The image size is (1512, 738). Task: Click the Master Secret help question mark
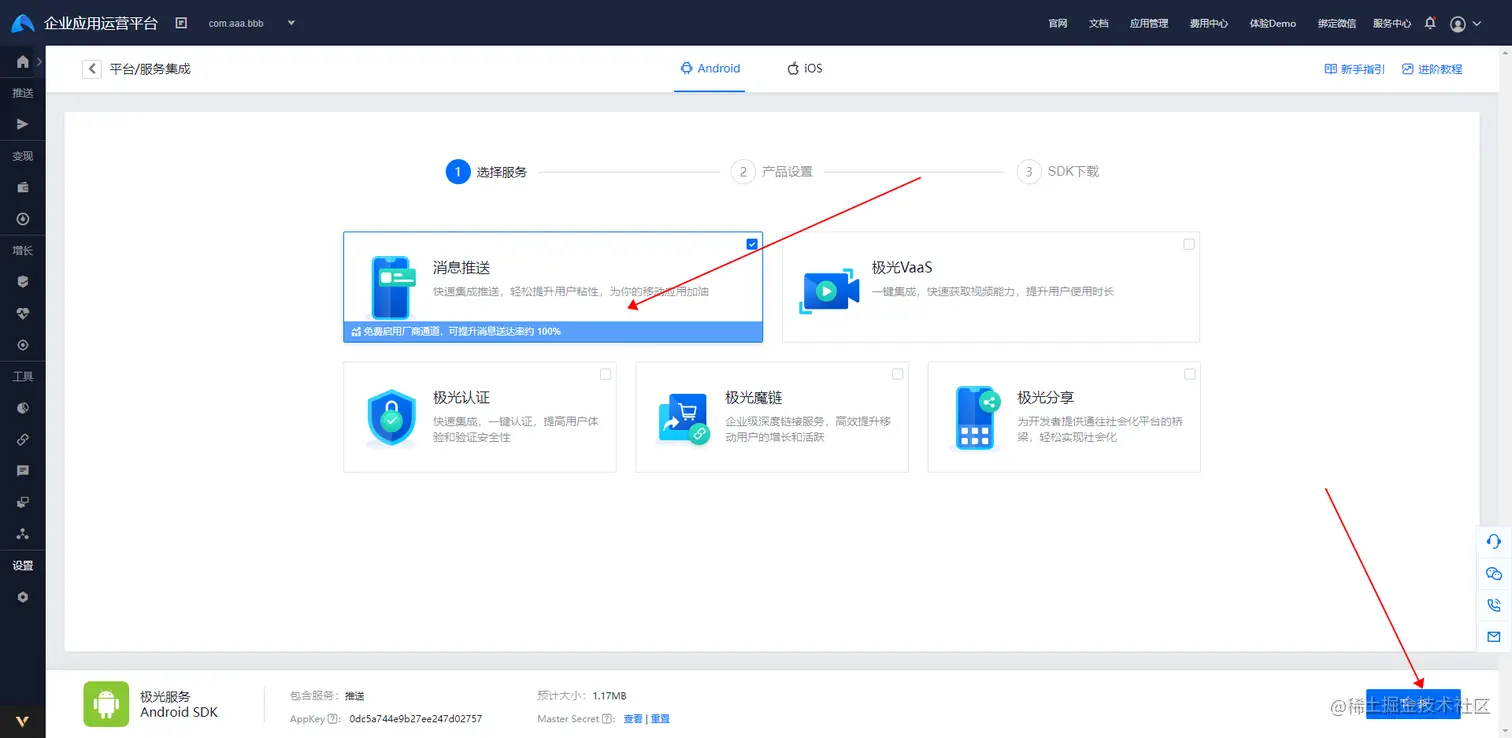[x=608, y=719]
